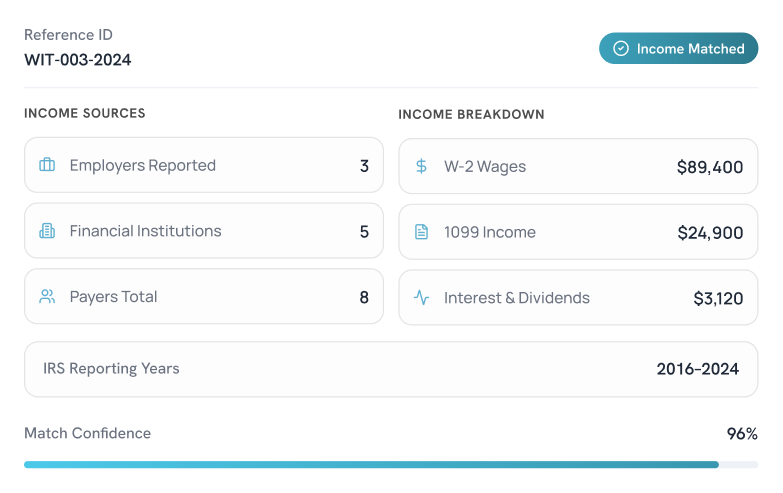Click the Match Confidence progress bar
The height and width of the screenshot is (493, 783).
[x=391, y=464]
